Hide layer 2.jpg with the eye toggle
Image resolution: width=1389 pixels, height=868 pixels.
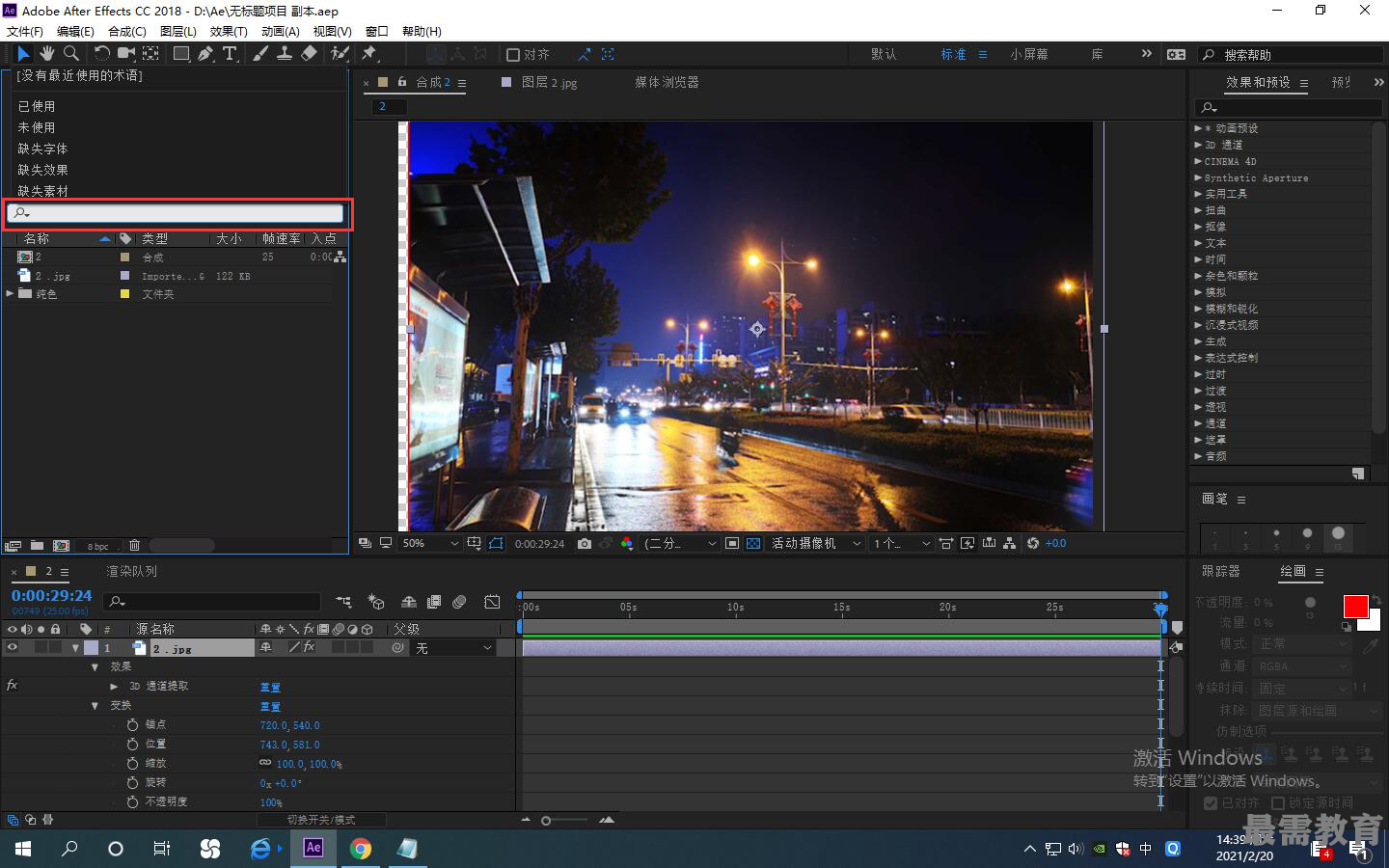(x=13, y=648)
